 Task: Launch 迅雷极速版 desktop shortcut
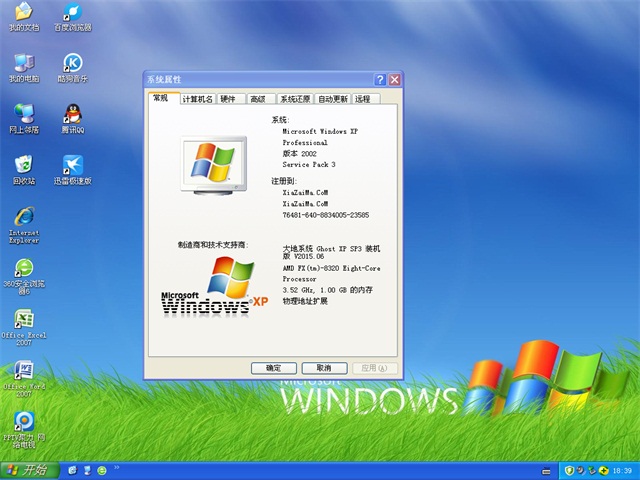pos(72,165)
